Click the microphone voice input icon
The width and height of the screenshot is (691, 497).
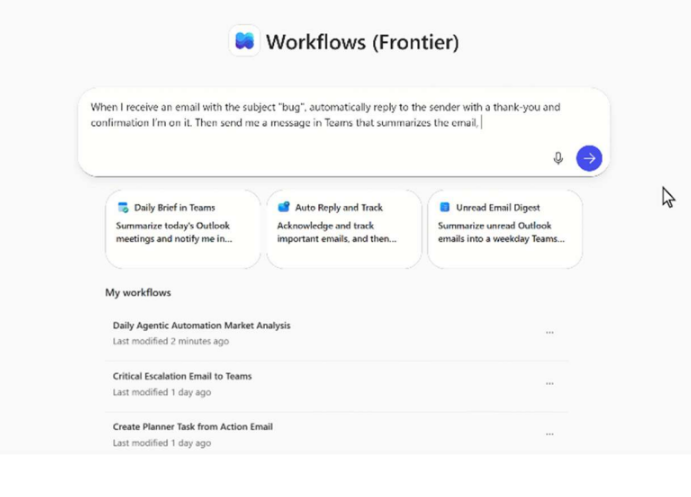[558, 158]
